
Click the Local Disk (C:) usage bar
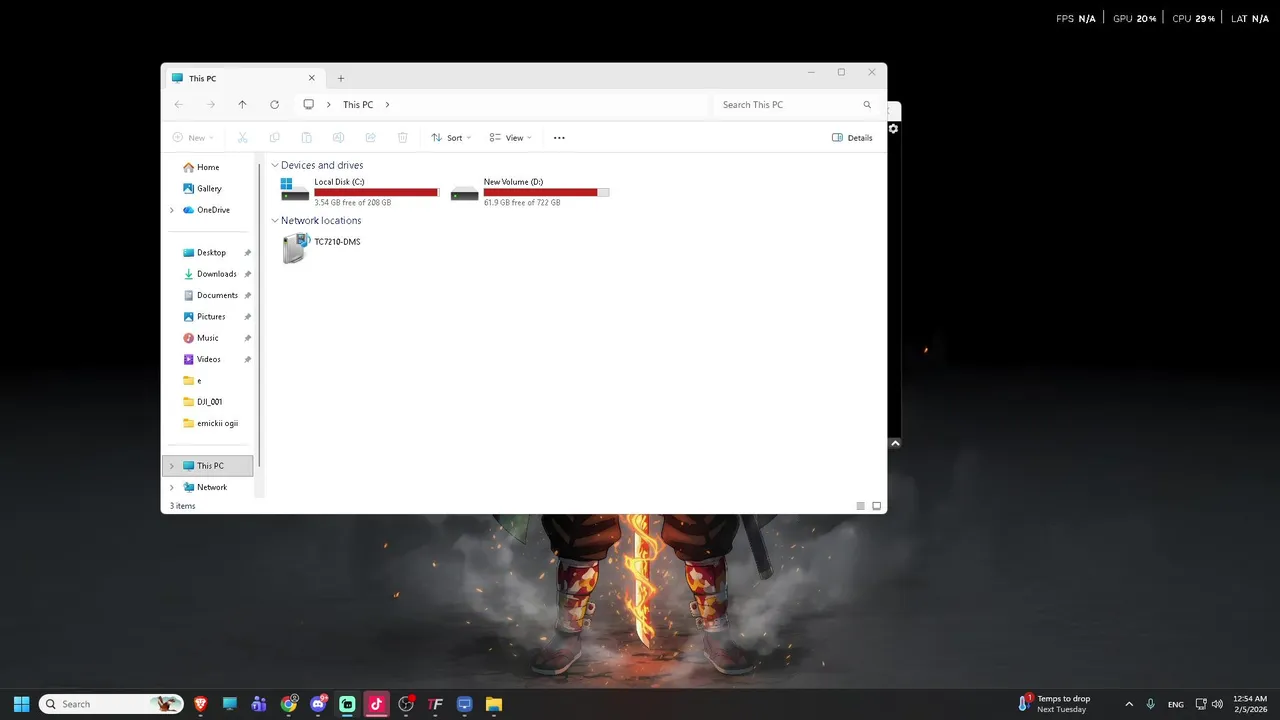pyautogui.click(x=376, y=192)
